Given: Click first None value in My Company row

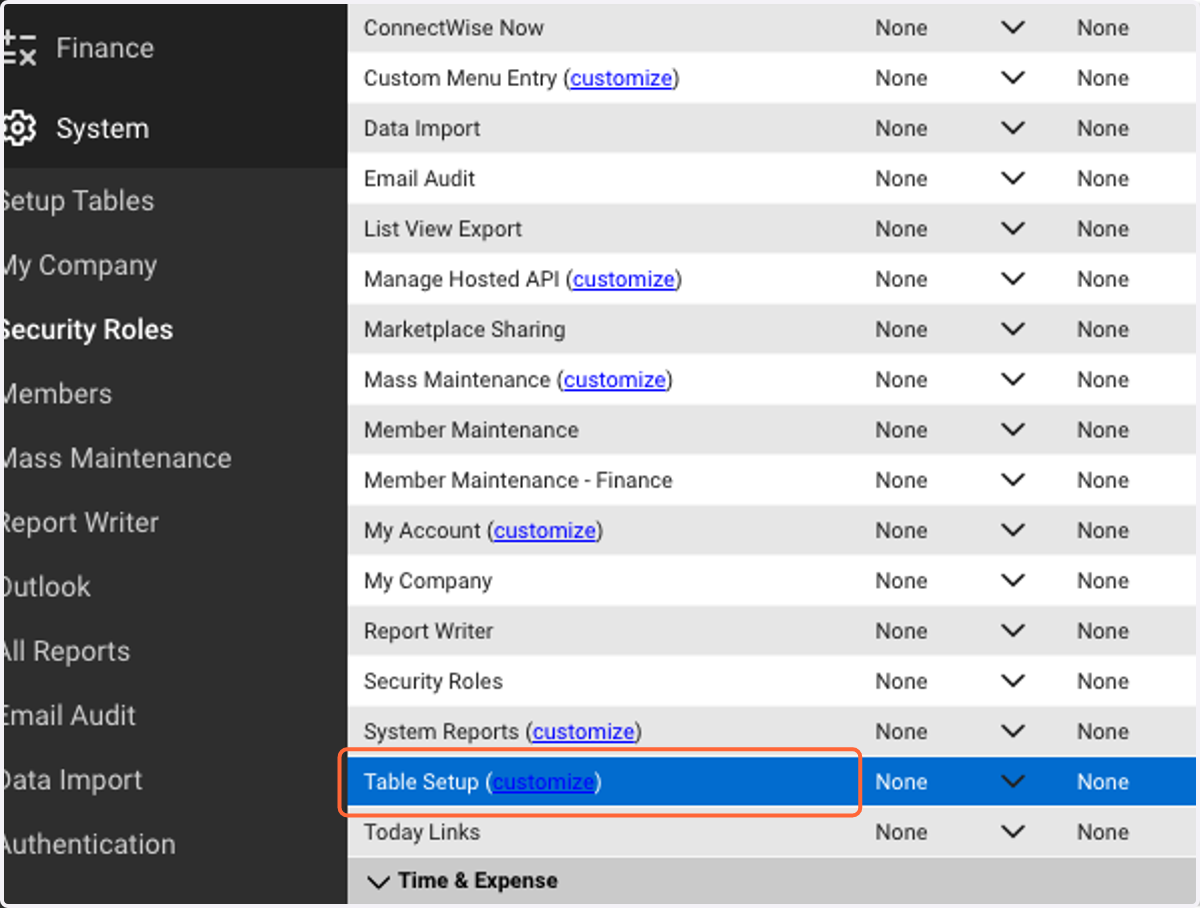Looking at the screenshot, I should (x=901, y=581).
